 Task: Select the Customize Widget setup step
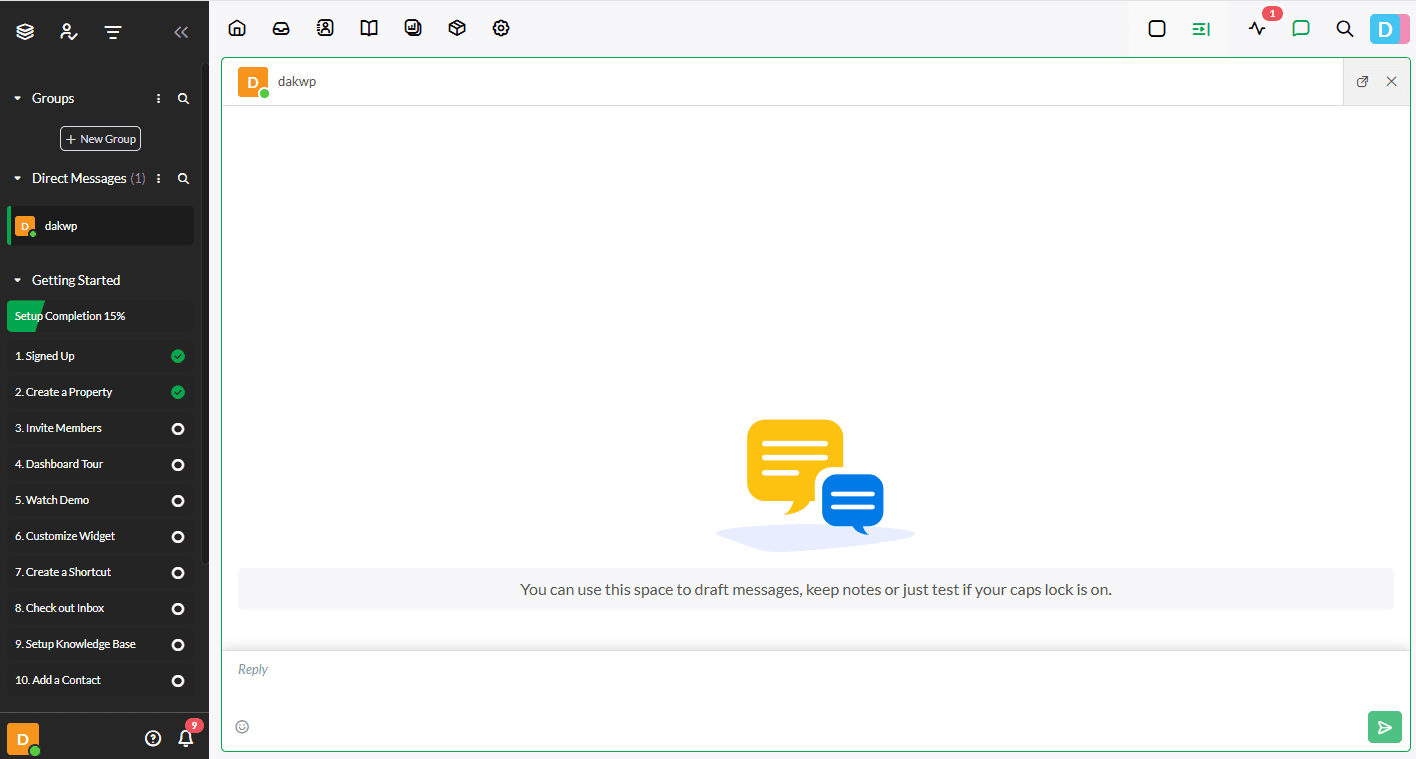point(65,536)
